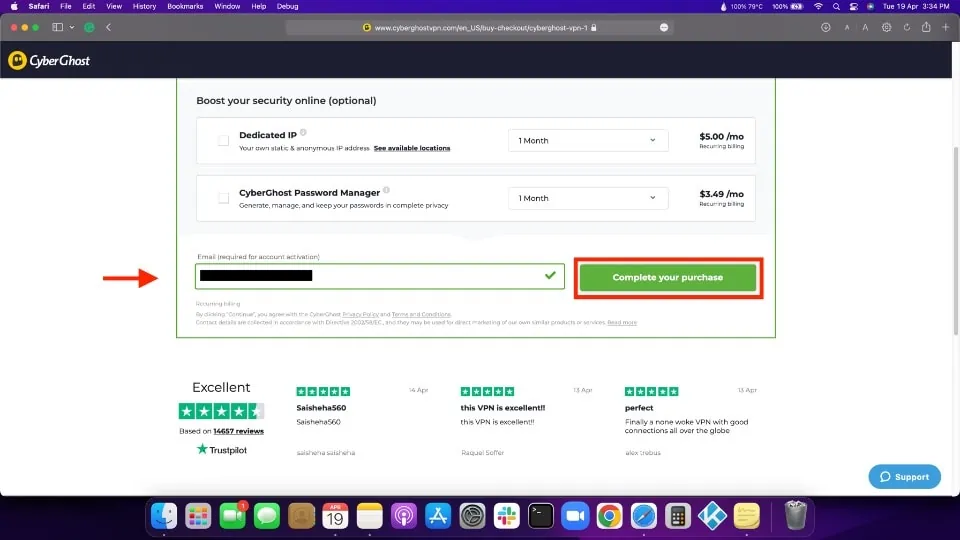Open App Store from the Dock

click(x=438, y=516)
